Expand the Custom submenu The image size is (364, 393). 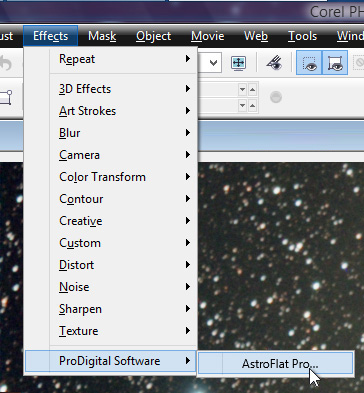click(111, 243)
